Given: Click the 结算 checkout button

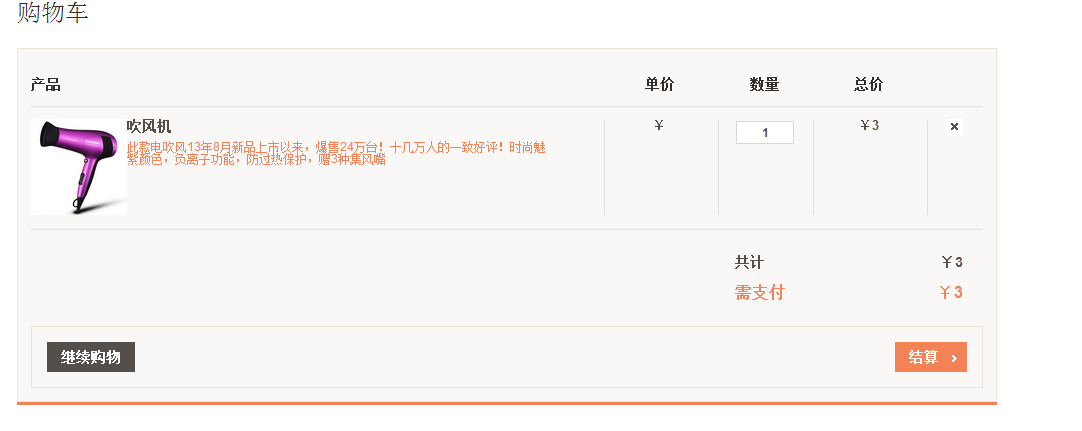Looking at the screenshot, I should [x=930, y=357].
